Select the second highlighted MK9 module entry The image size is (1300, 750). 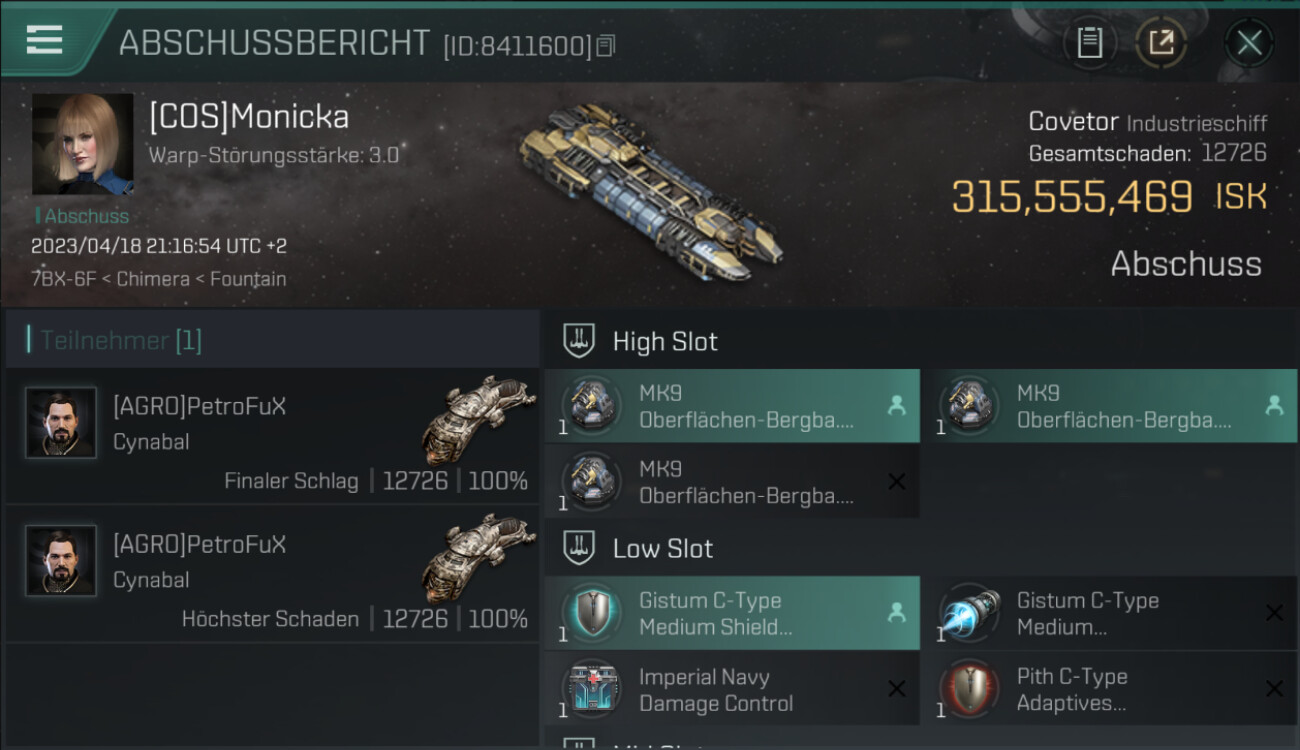[x=1110, y=406]
